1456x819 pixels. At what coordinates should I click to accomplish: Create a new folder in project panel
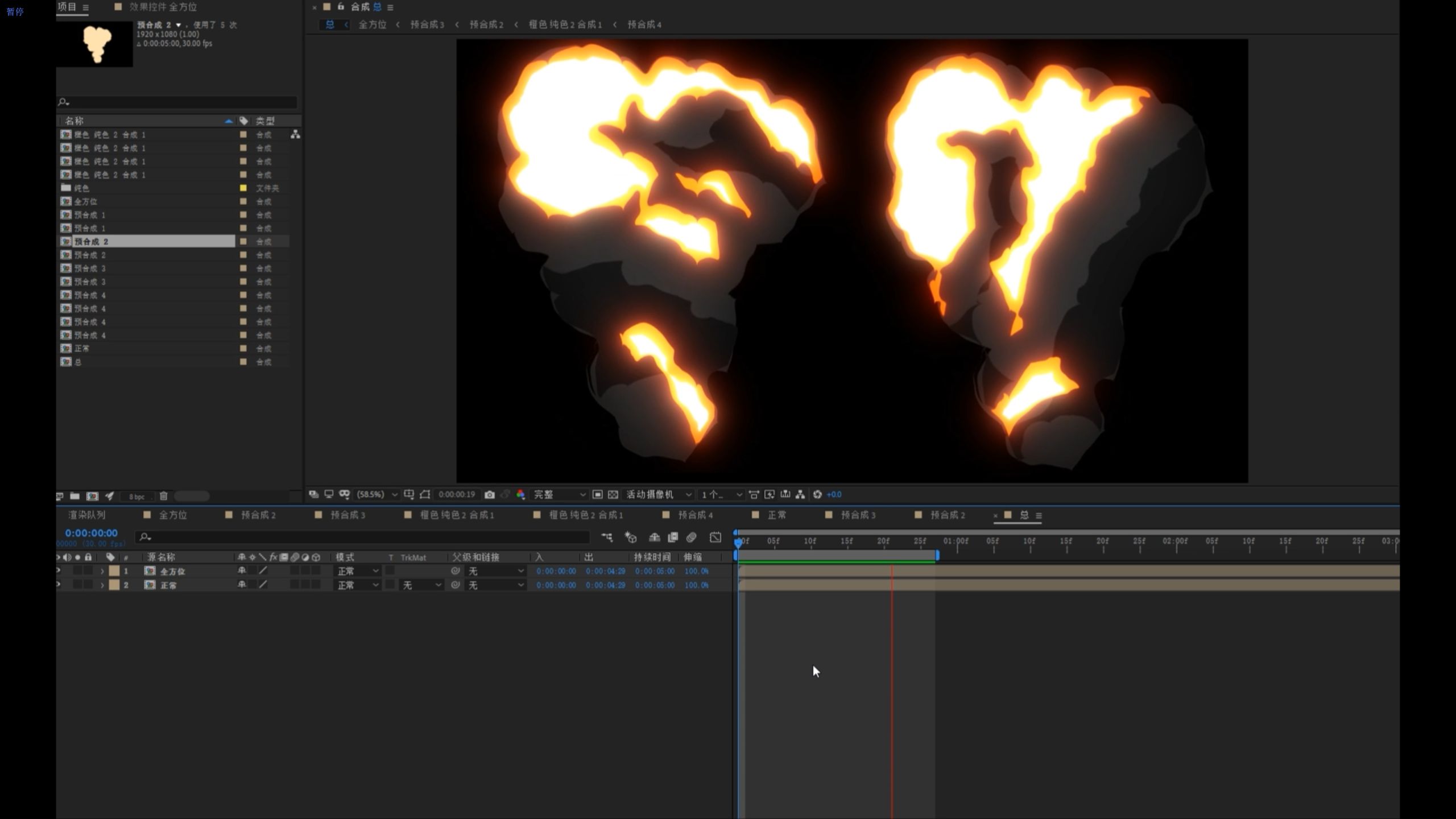(x=75, y=496)
